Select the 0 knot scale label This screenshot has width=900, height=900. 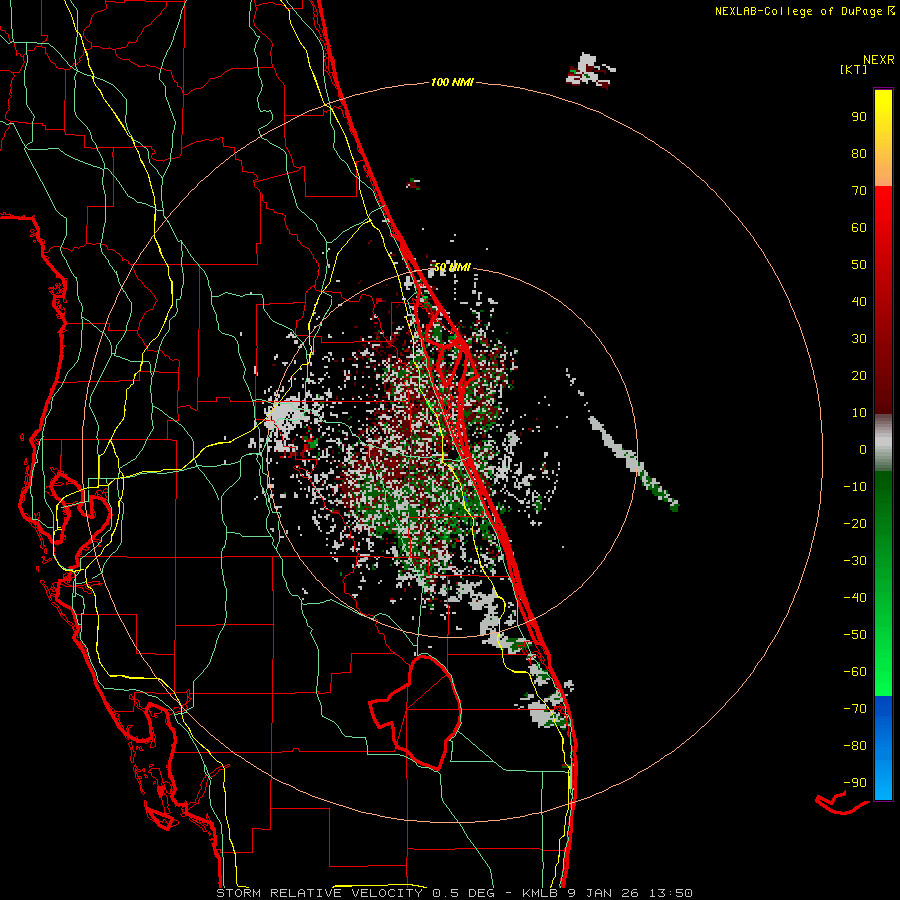(x=863, y=450)
